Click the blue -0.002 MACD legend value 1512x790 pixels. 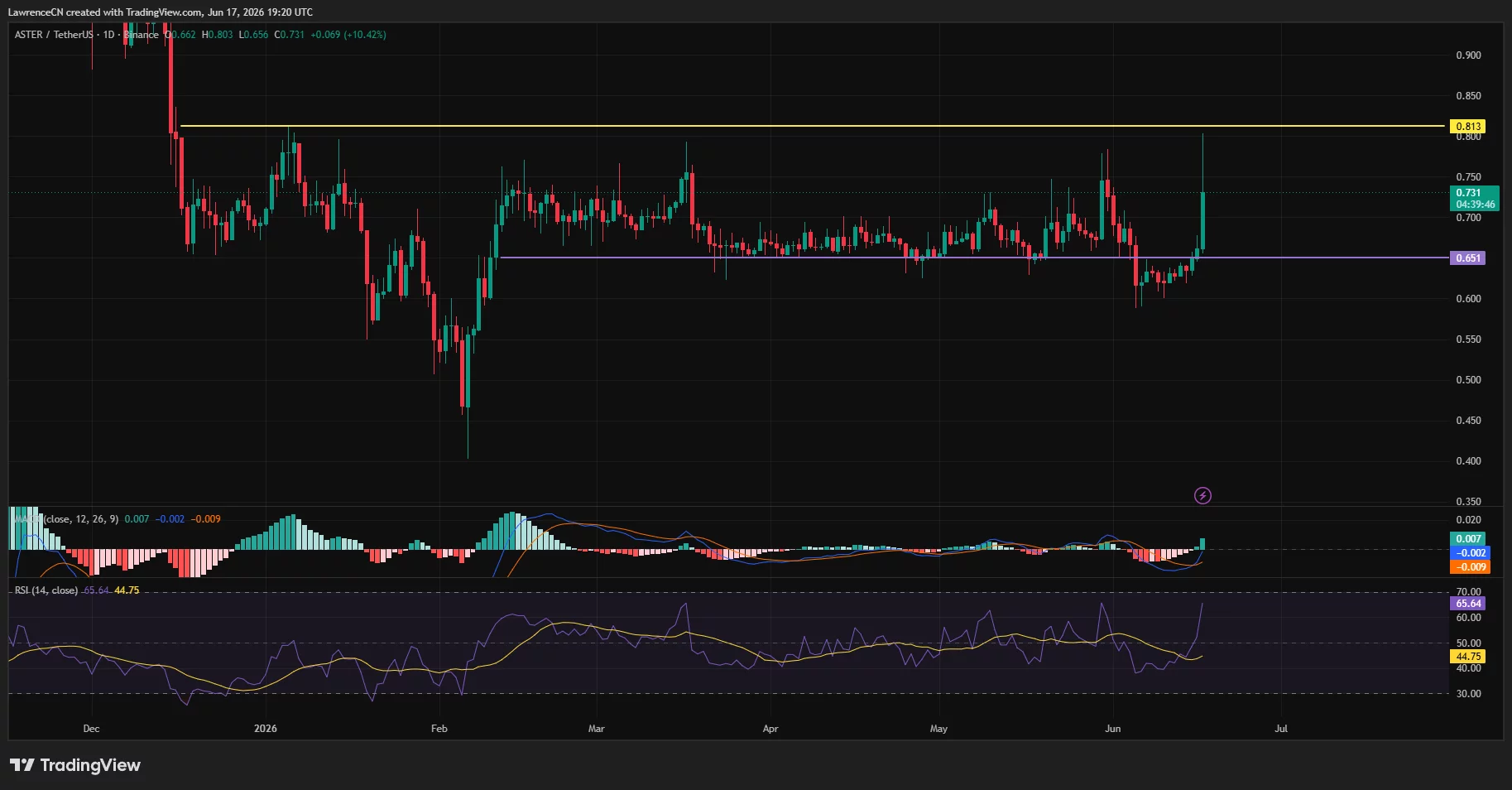170,519
